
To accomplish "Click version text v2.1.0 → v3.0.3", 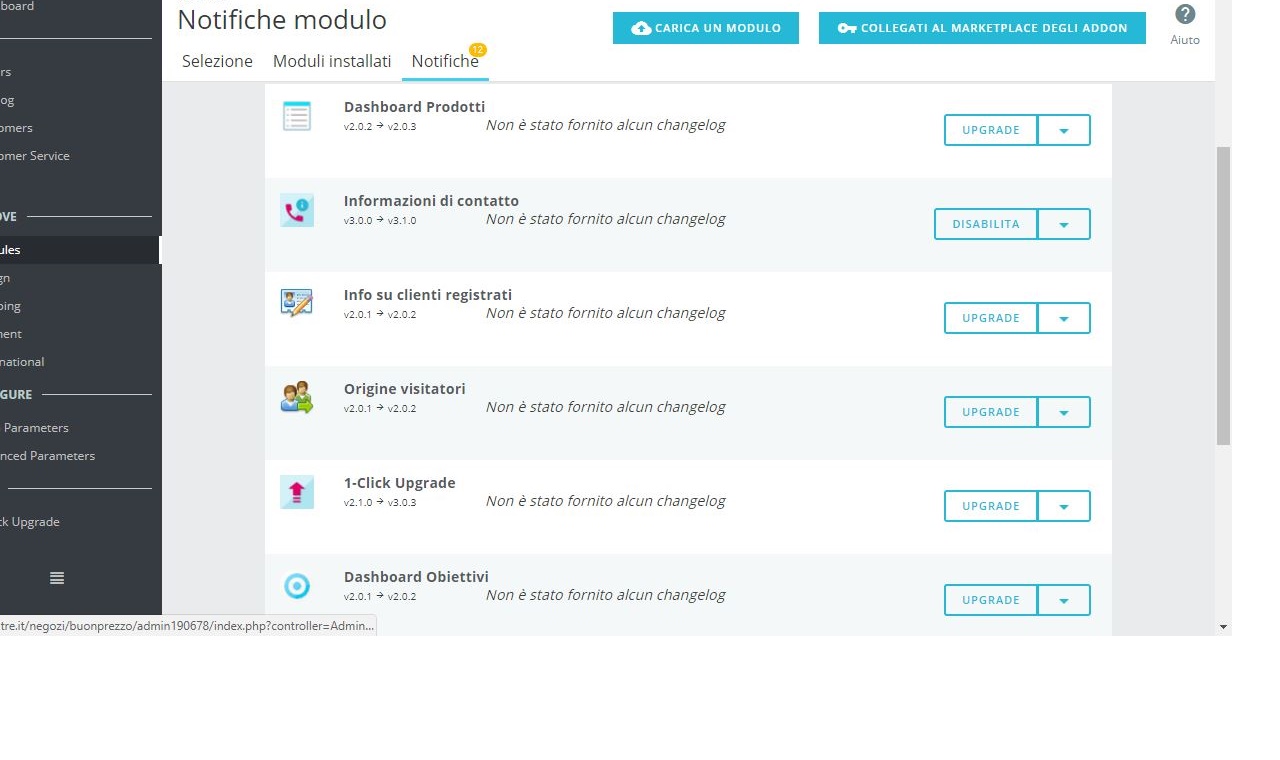I will point(380,502).
